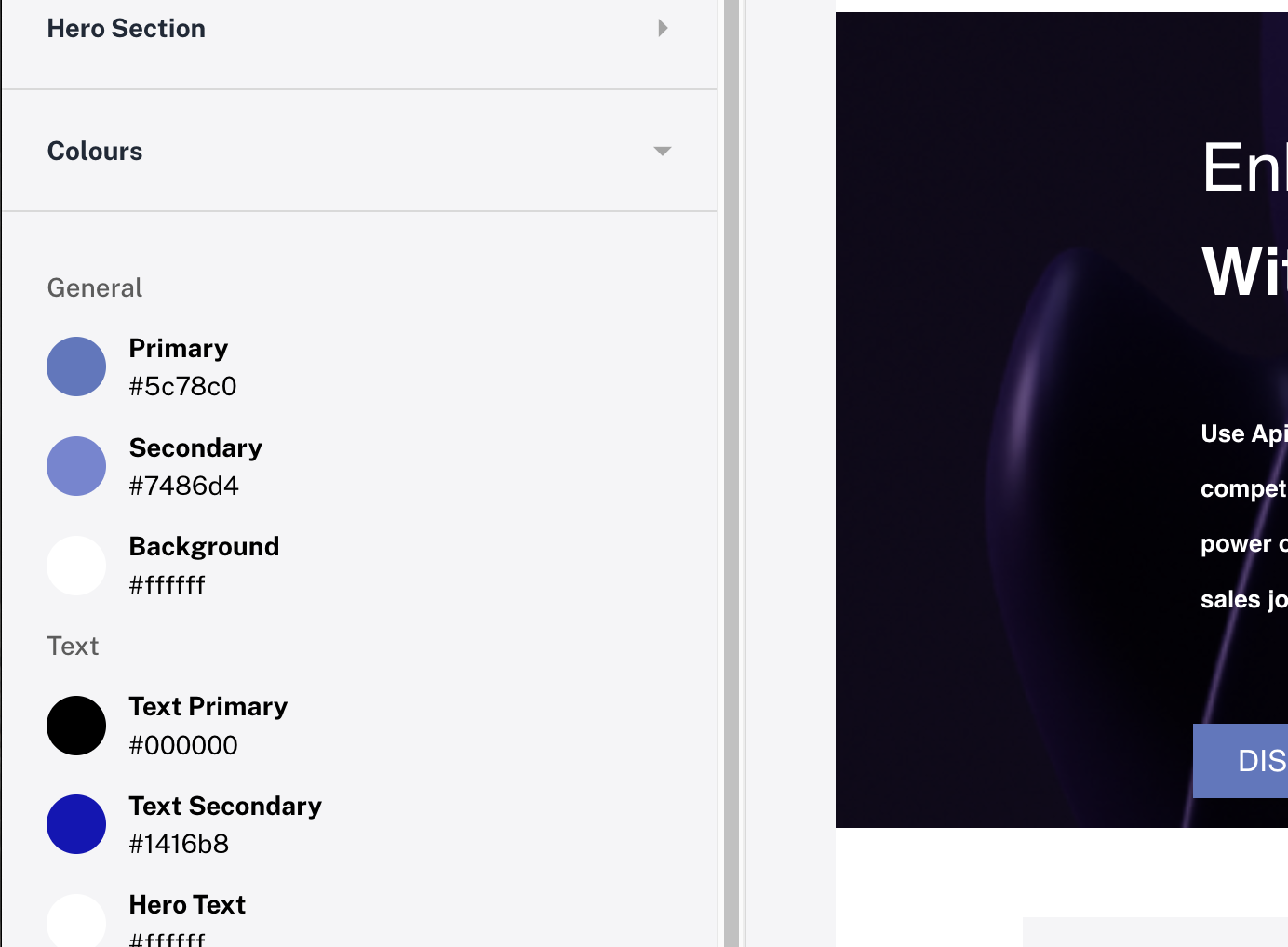Click the DISCOVER button in the preview
1288x947 pixels.
pos(1247,761)
